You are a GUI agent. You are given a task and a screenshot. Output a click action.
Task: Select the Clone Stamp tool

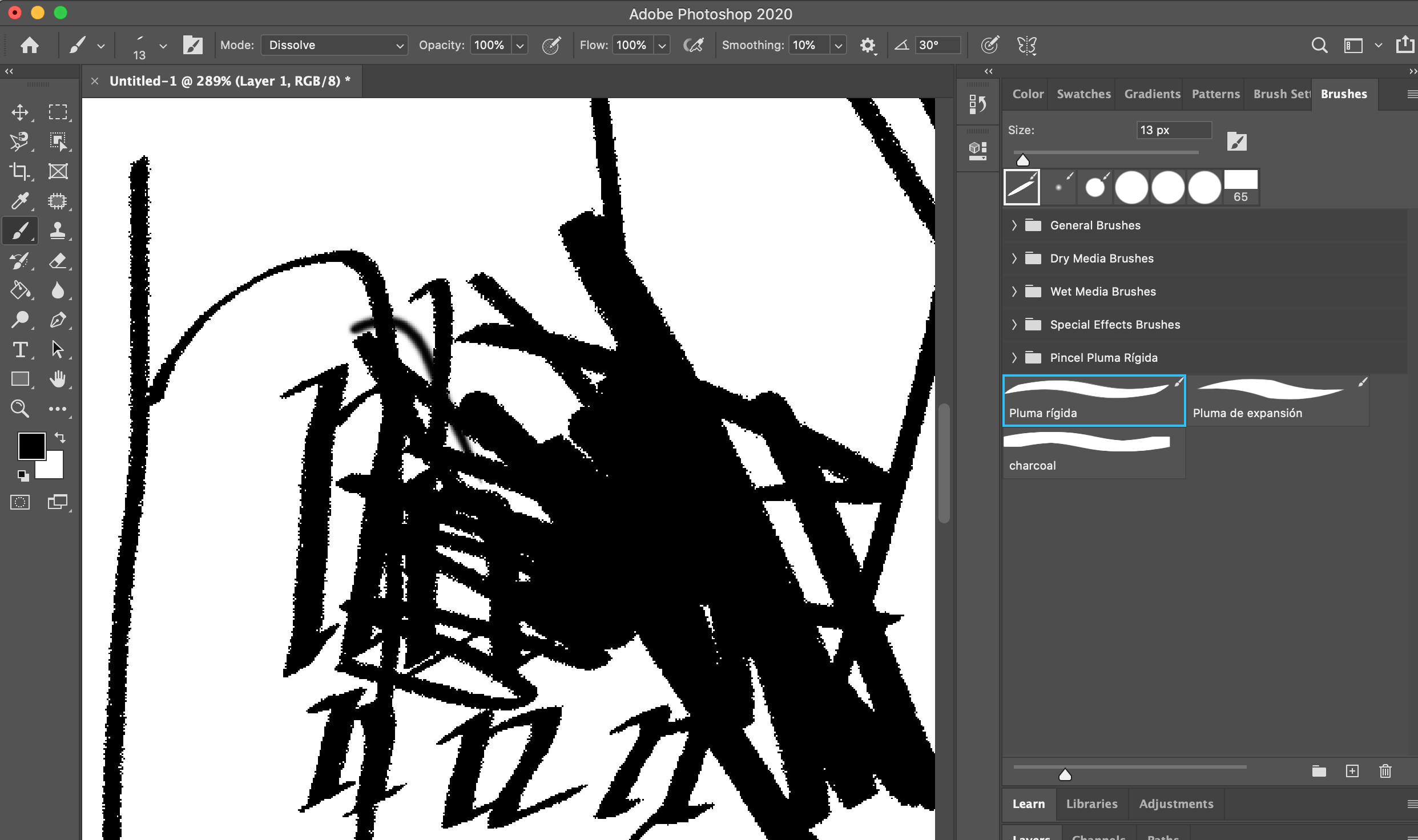click(x=58, y=231)
